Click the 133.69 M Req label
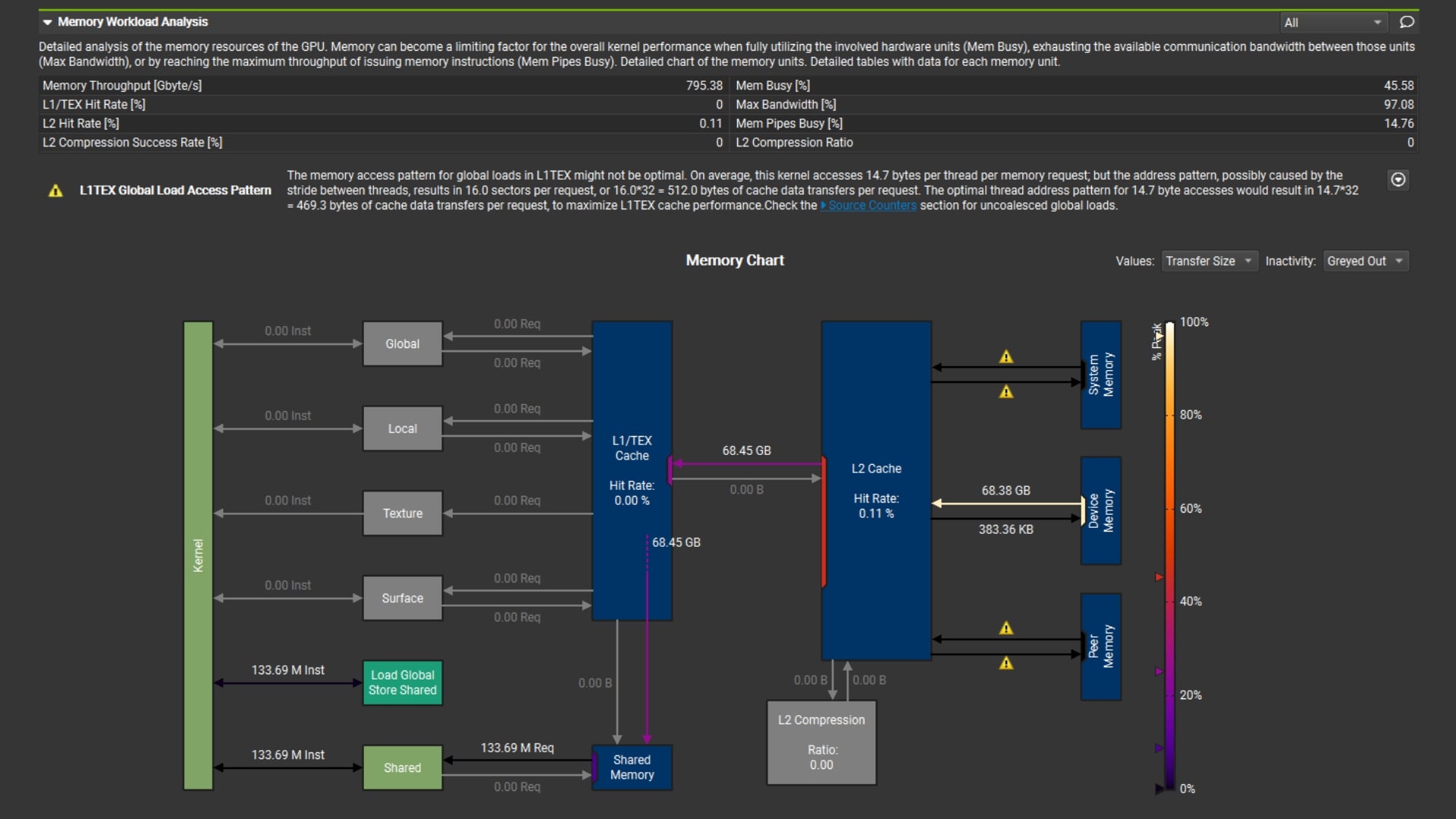Viewport: 1456px width, 819px height. (x=517, y=748)
